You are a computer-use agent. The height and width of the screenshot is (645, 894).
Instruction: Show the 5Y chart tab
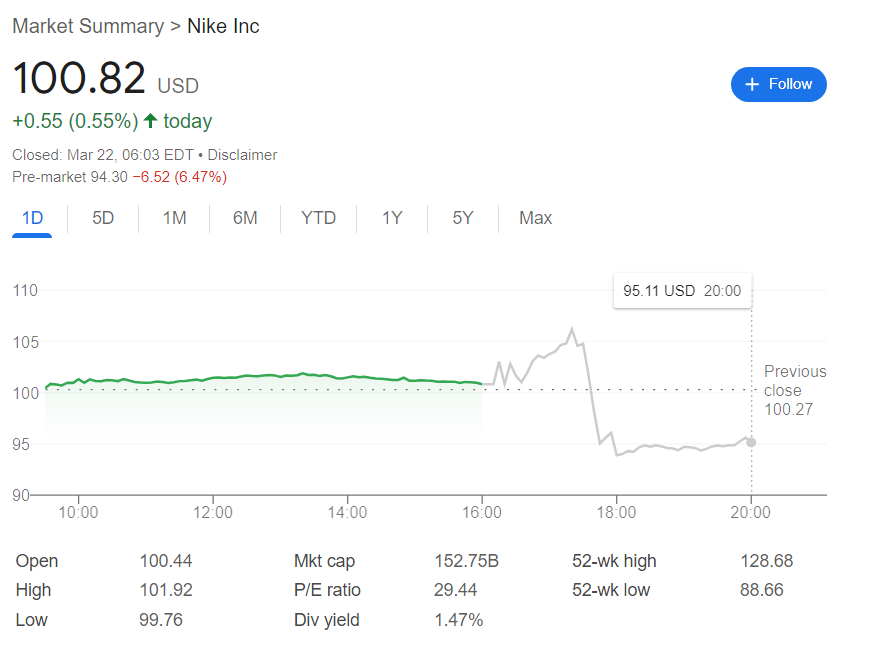click(x=463, y=218)
